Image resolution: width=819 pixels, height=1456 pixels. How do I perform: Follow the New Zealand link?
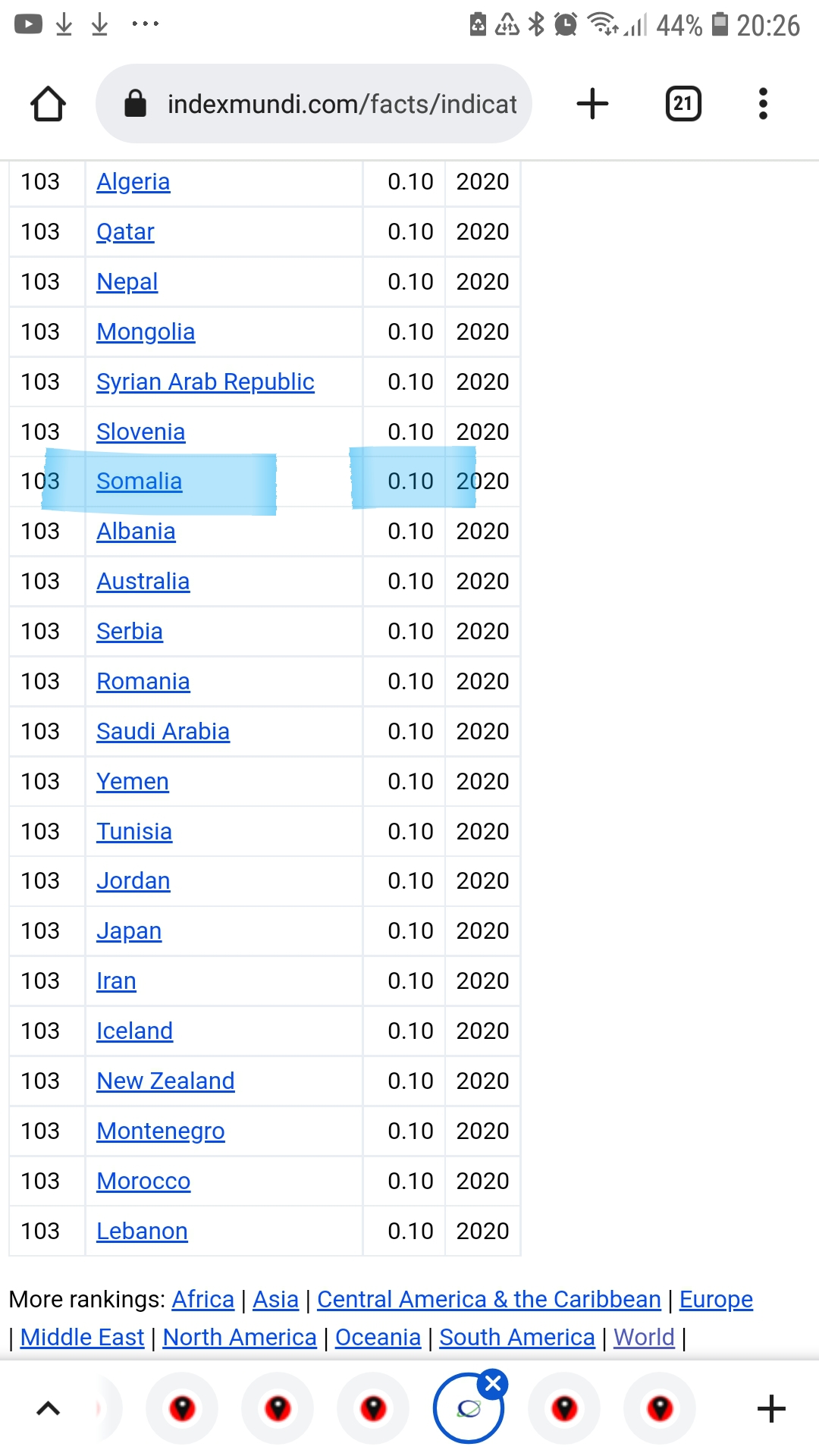point(165,1081)
